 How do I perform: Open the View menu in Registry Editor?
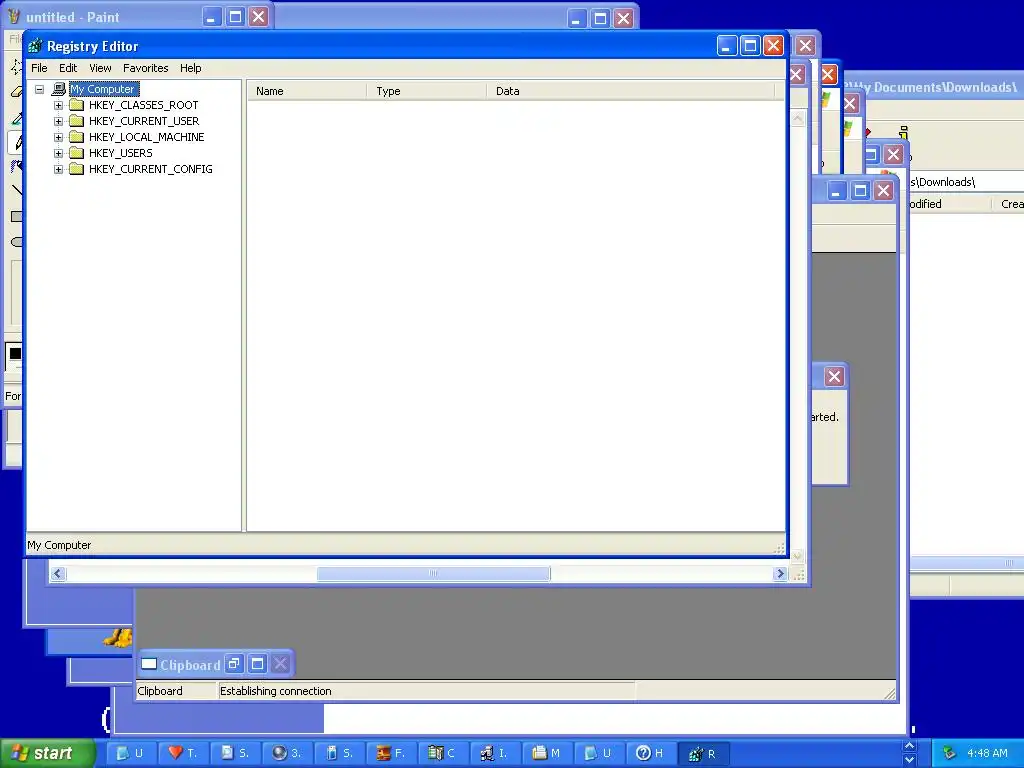click(100, 68)
